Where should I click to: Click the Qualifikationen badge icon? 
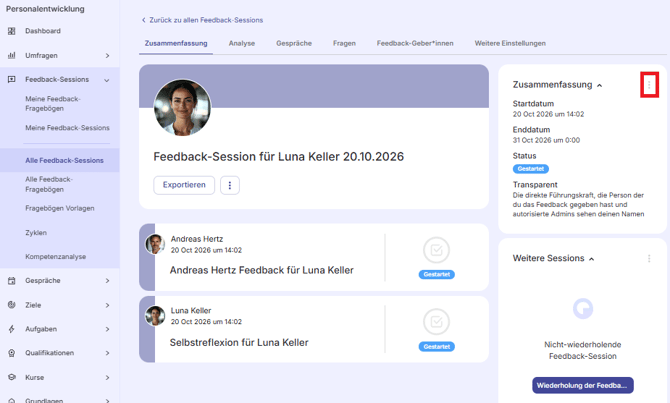click(12, 353)
